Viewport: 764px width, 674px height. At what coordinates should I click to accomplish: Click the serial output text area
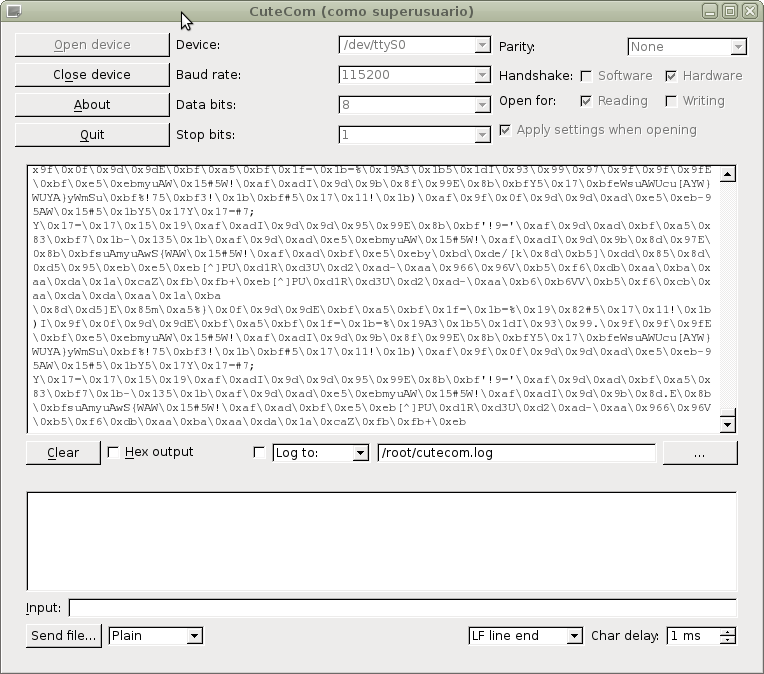pos(374,299)
